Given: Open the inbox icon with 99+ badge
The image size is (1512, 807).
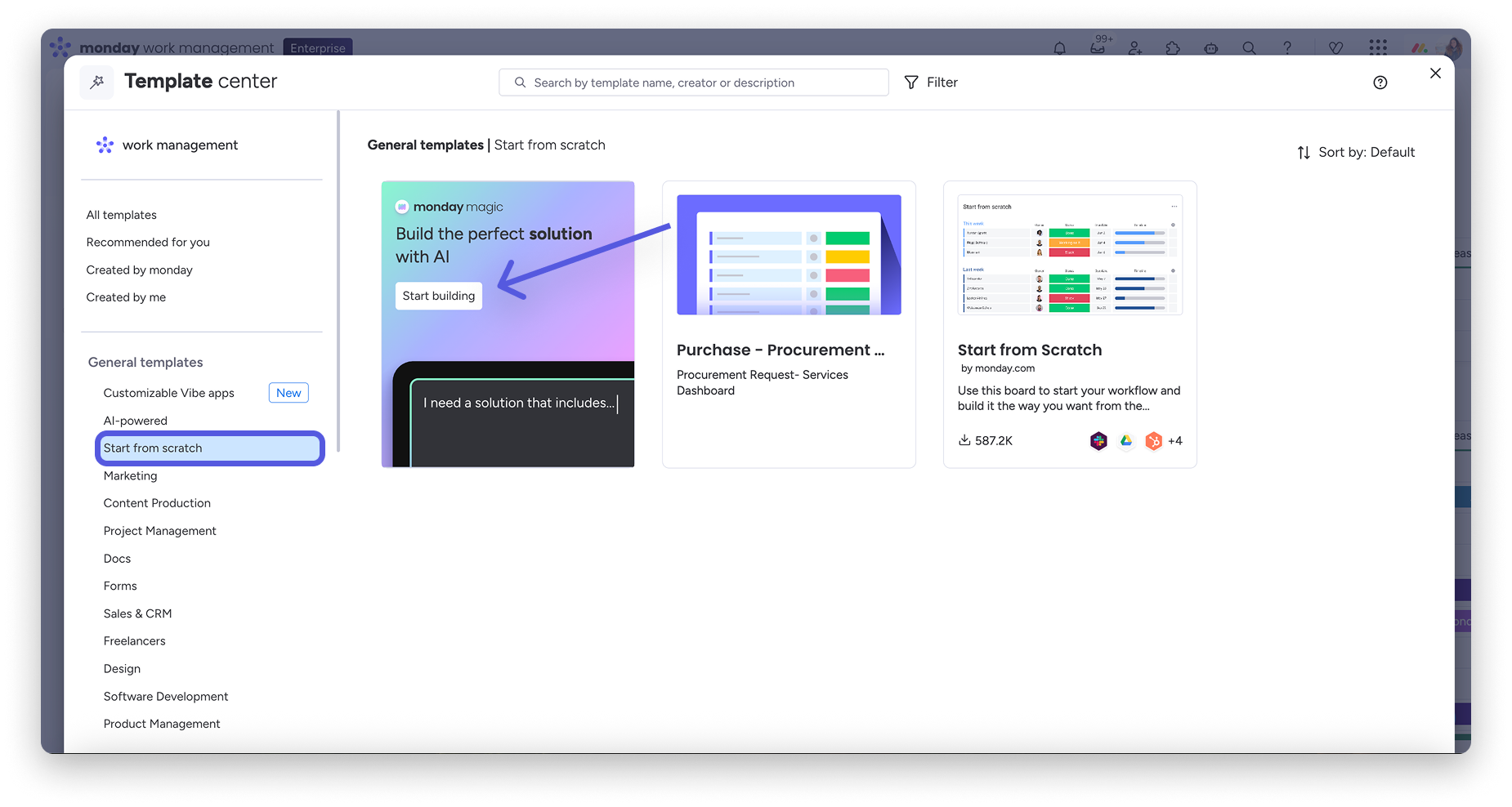Looking at the screenshot, I should pos(1098,48).
